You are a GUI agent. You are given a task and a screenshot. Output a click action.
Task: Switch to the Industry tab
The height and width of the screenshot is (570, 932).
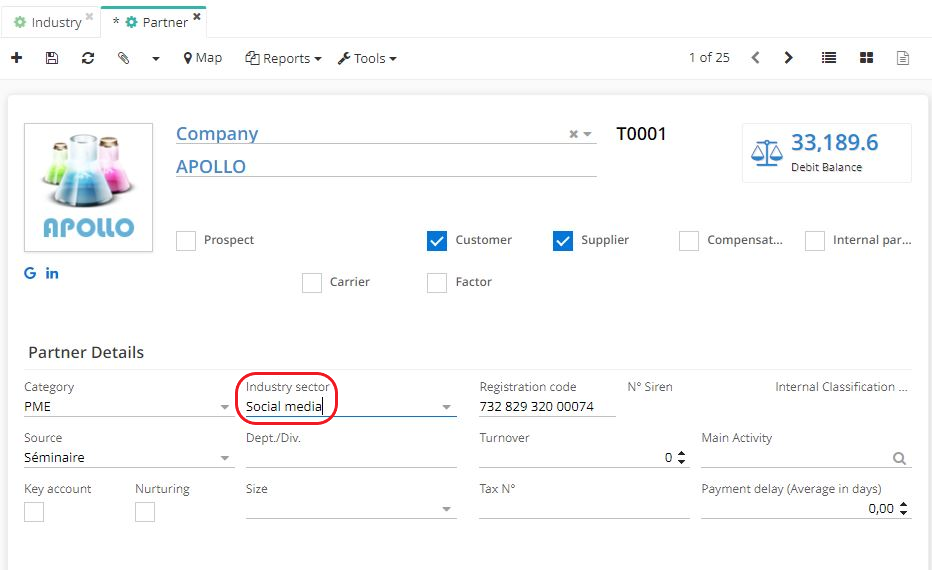48,22
